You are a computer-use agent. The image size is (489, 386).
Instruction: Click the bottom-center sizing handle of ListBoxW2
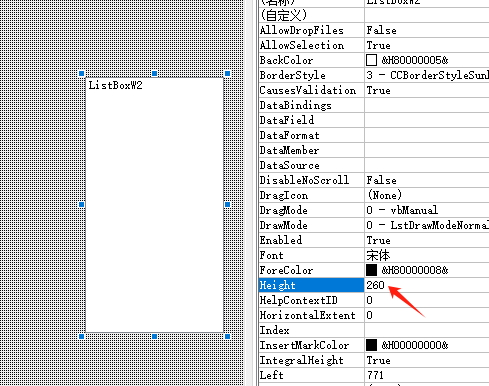tap(154, 336)
